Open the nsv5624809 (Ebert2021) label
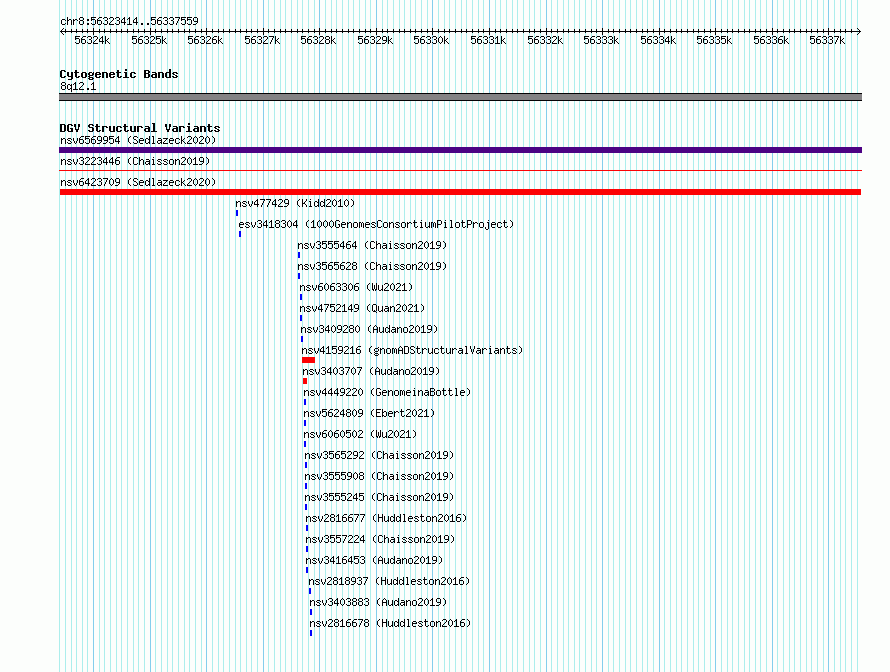 pos(369,413)
